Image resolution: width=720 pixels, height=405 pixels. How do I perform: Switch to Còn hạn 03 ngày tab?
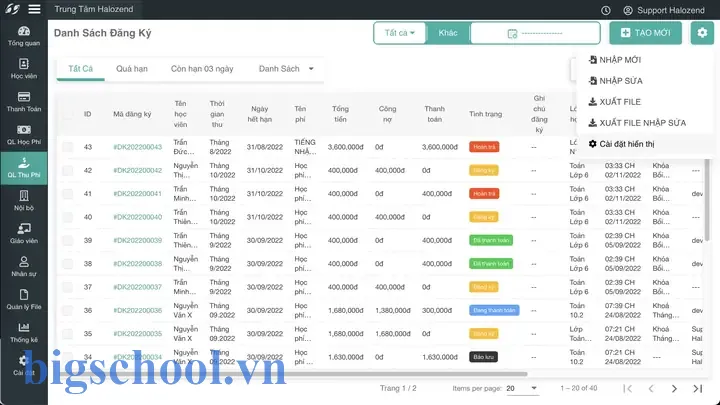(x=202, y=69)
